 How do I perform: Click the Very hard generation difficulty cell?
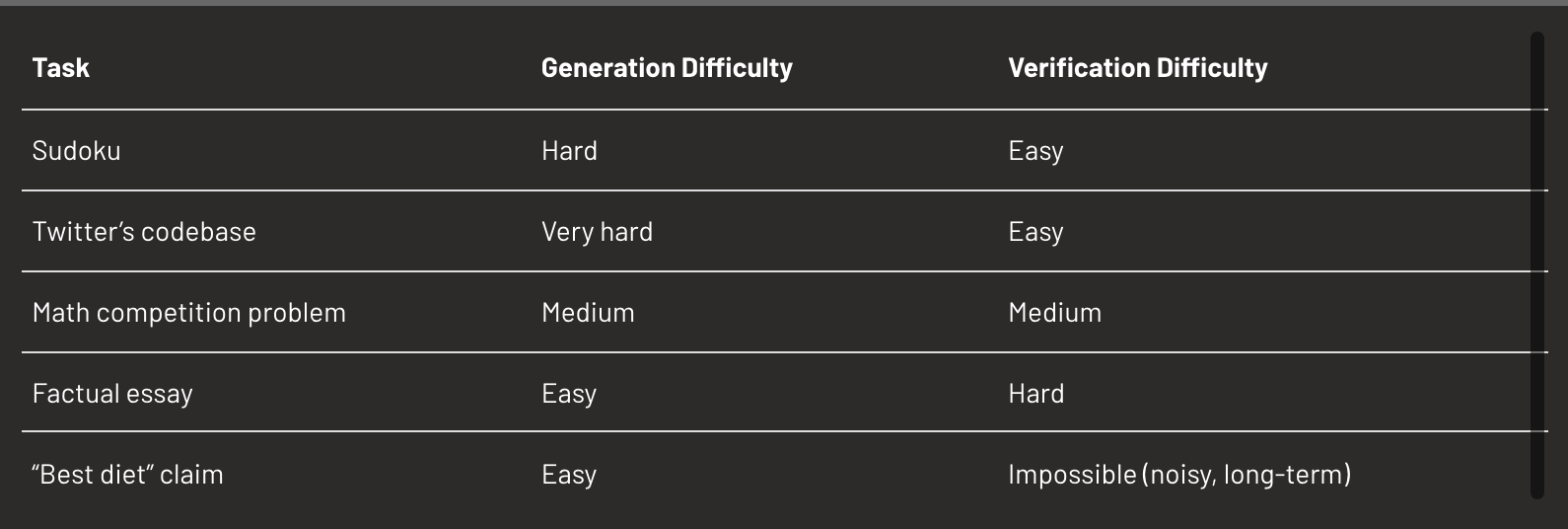point(597,232)
